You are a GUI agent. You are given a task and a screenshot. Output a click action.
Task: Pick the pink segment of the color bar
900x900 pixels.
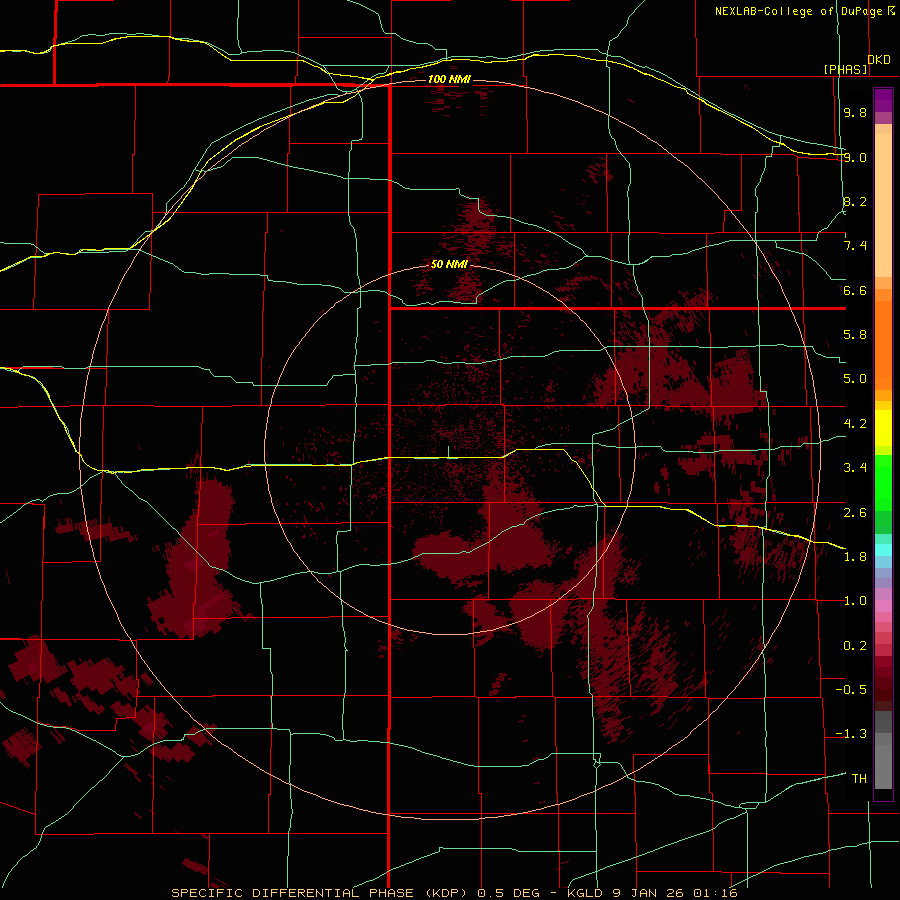click(883, 606)
